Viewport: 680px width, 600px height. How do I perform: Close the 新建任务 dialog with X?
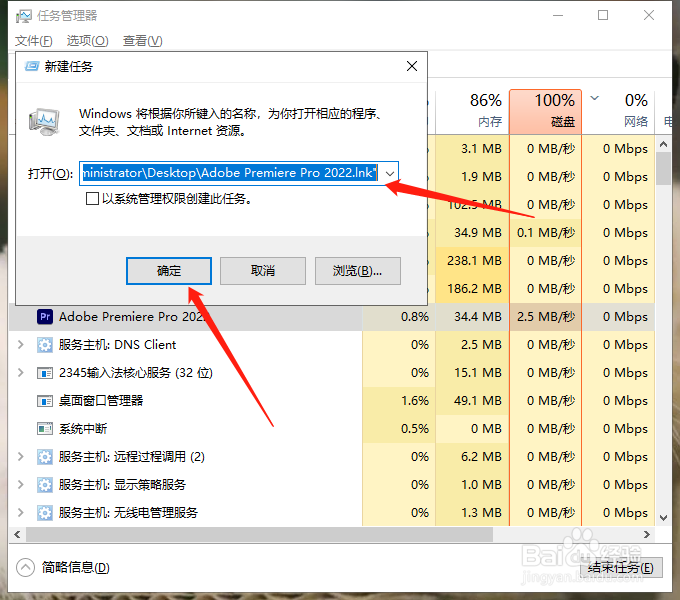pos(412,66)
